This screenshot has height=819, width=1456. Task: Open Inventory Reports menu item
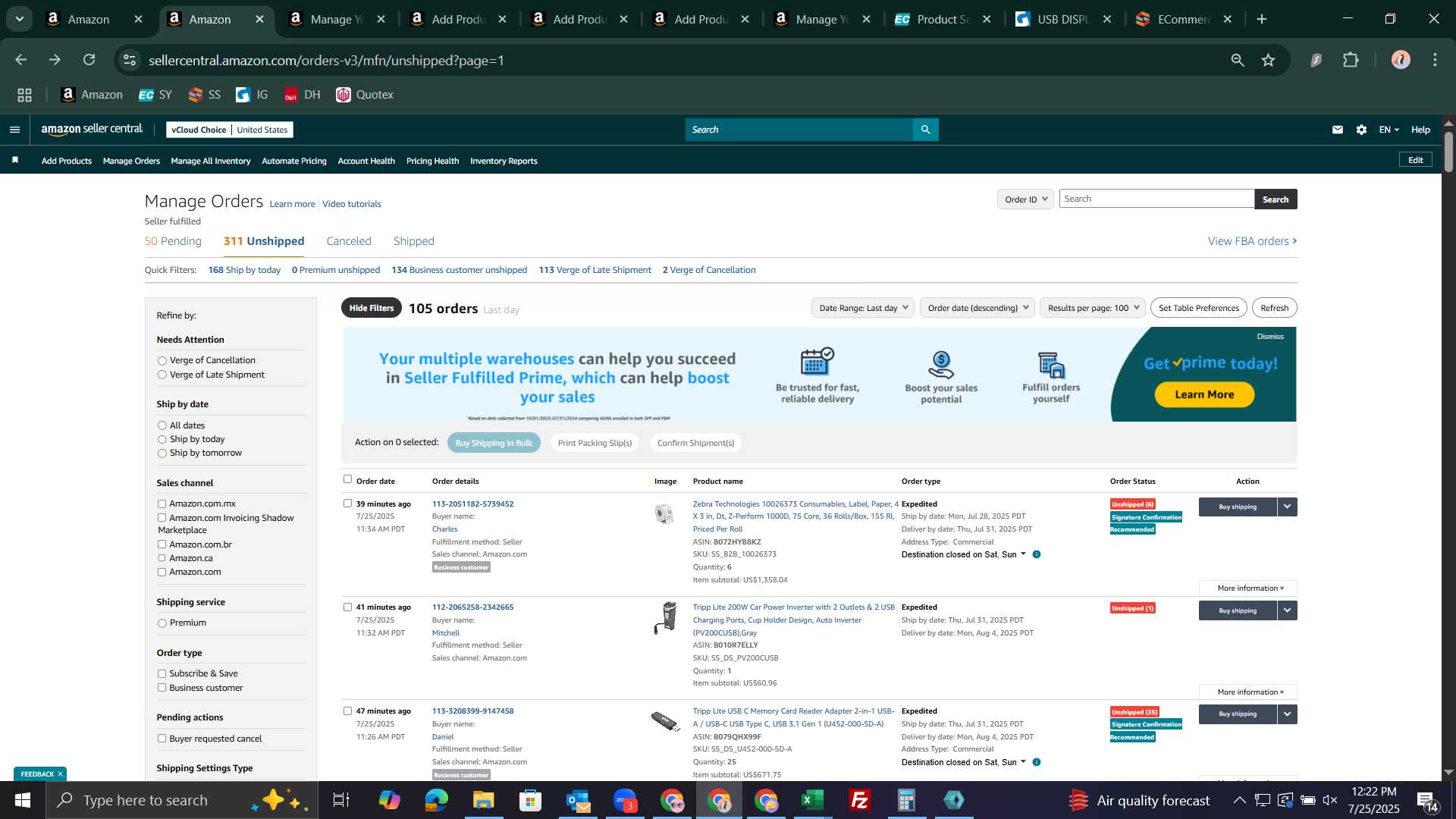[x=504, y=161]
